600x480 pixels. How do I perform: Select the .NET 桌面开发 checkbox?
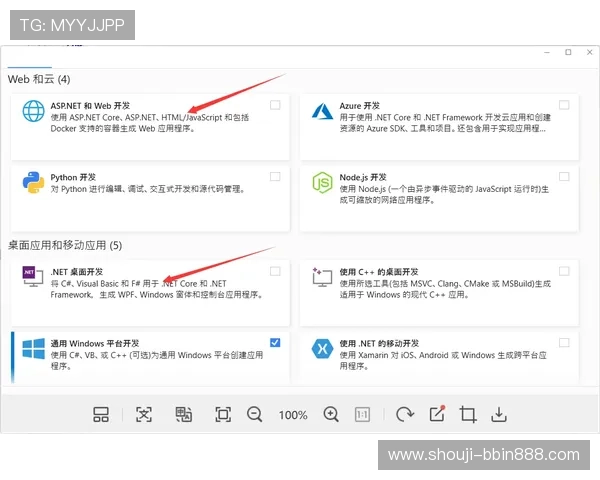(x=275, y=271)
